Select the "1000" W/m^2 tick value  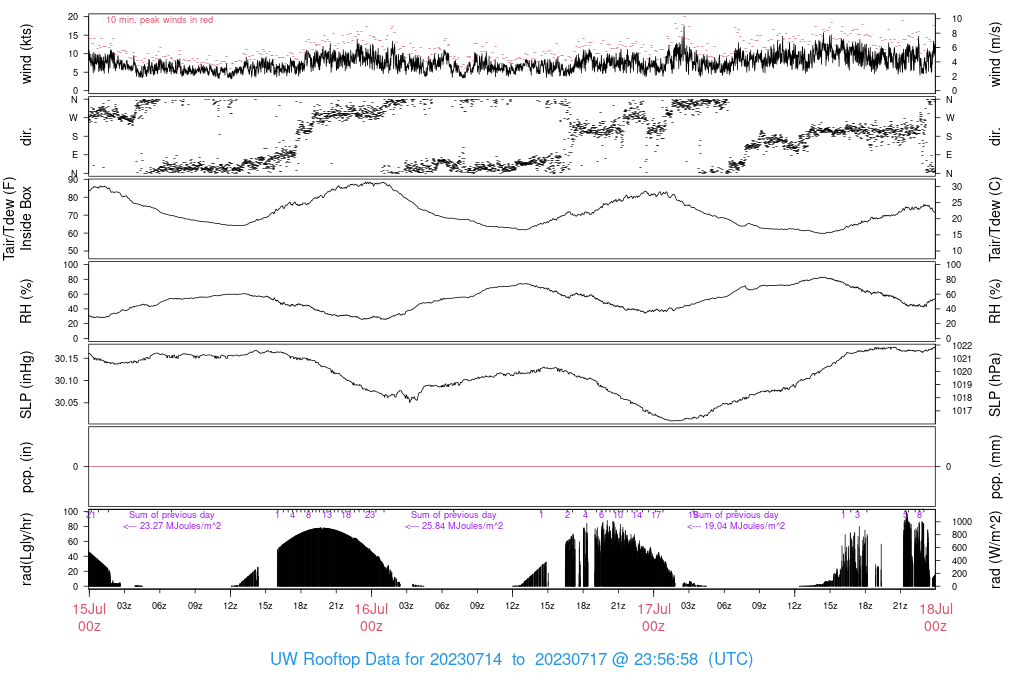(962, 522)
